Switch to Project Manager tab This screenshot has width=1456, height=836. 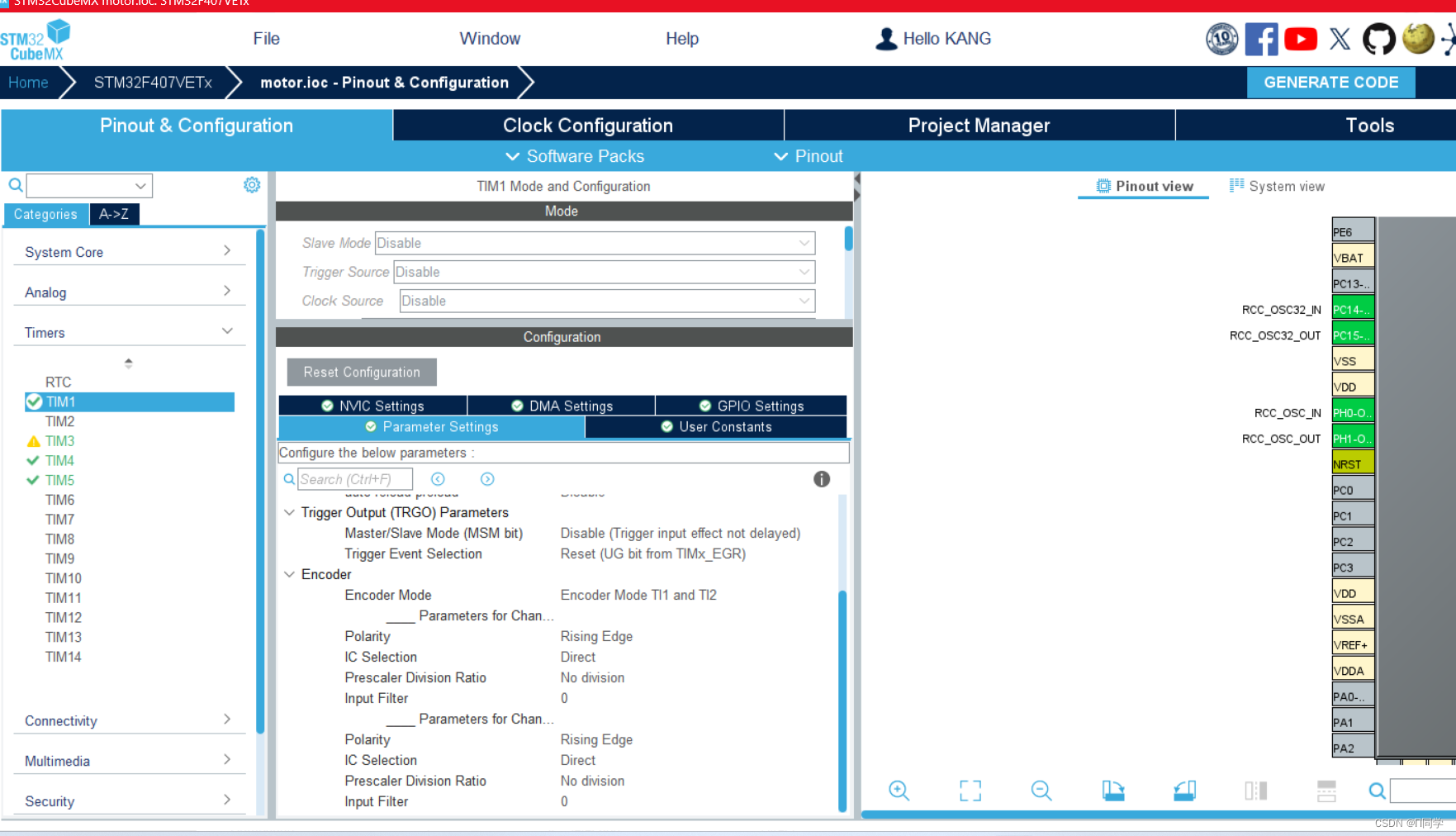(979, 126)
